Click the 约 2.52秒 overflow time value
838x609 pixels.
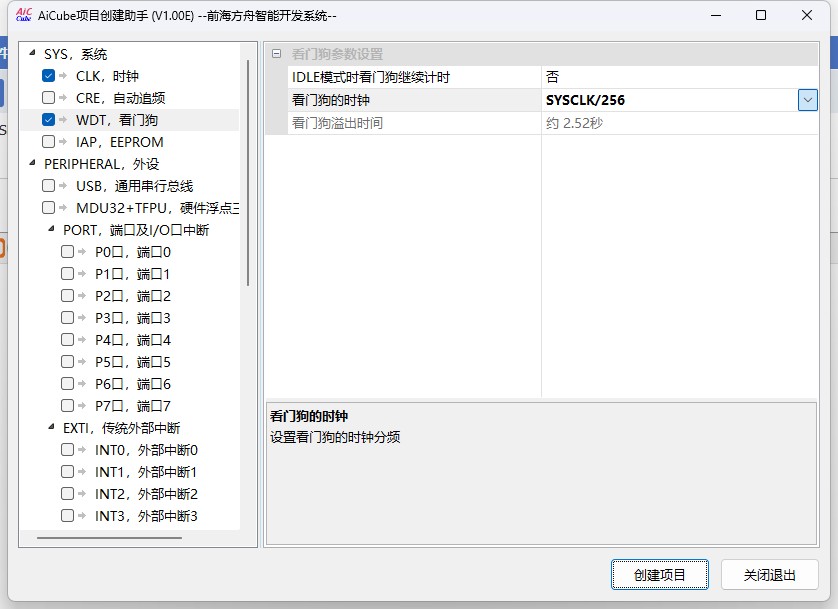click(x=575, y=123)
